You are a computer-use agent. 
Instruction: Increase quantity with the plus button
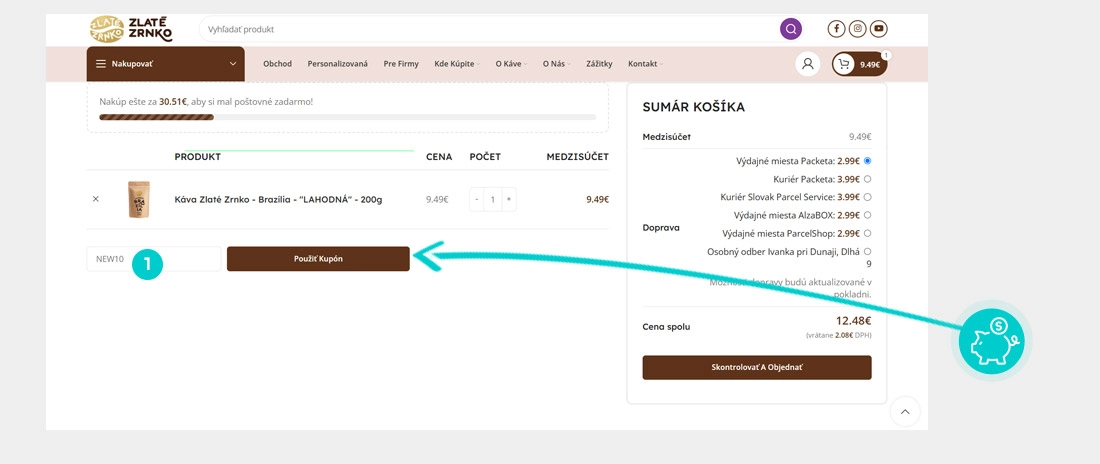click(x=509, y=199)
